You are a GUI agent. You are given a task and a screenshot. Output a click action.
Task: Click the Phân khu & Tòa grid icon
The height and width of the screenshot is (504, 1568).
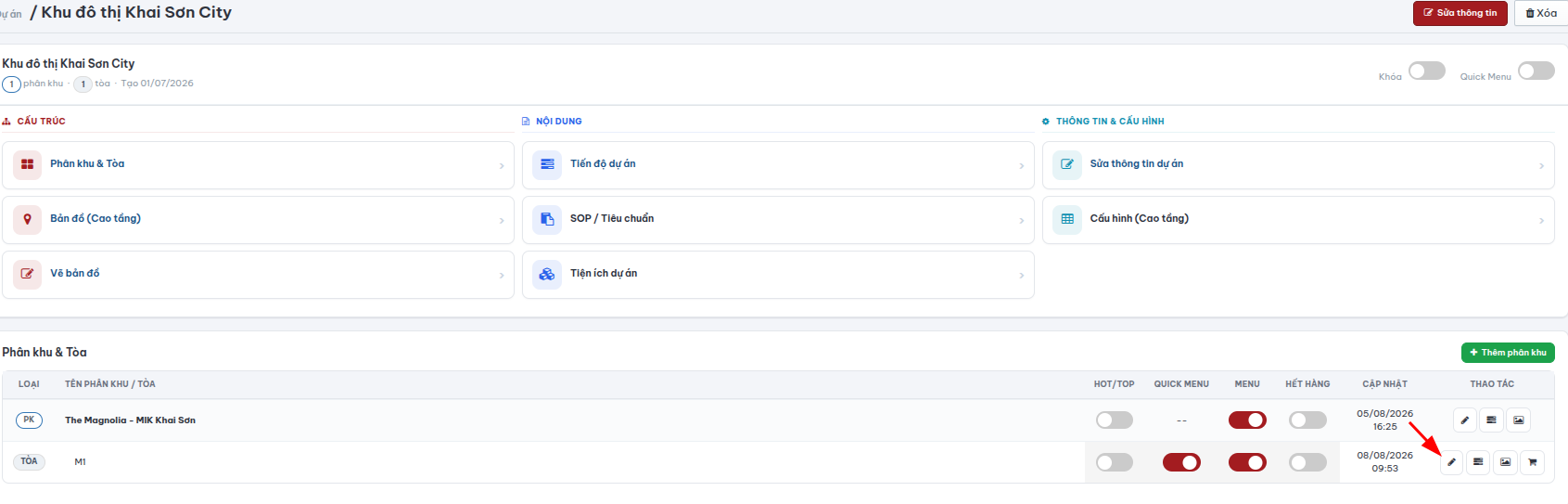tap(27, 164)
